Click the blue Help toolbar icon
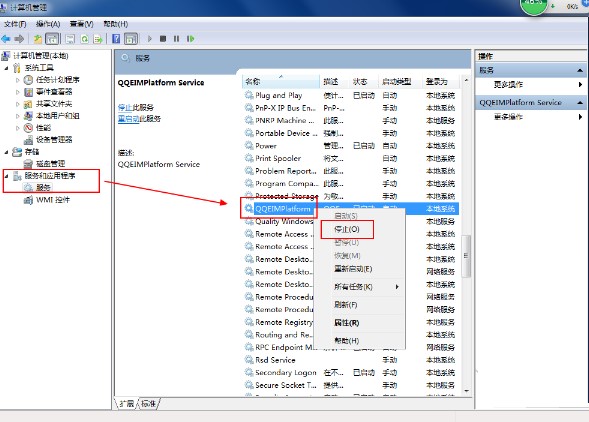This screenshot has width=589, height=422. tap(116, 39)
